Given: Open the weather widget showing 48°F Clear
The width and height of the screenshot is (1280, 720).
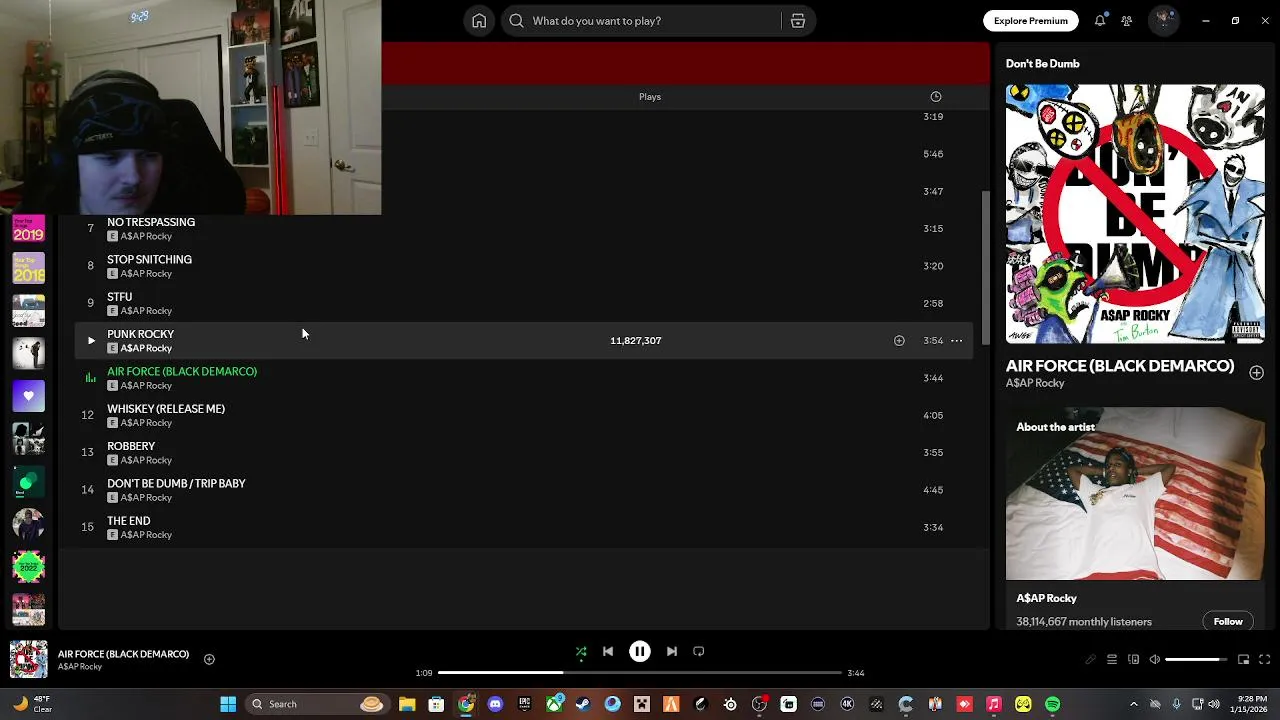Looking at the screenshot, I should pos(31,704).
